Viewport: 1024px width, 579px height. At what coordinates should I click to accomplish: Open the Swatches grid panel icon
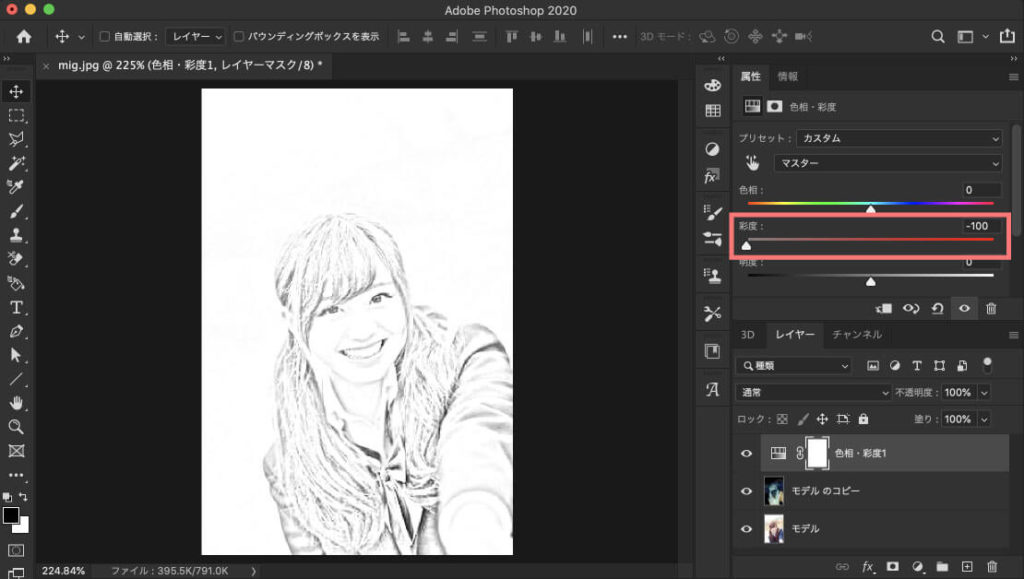coord(712,111)
